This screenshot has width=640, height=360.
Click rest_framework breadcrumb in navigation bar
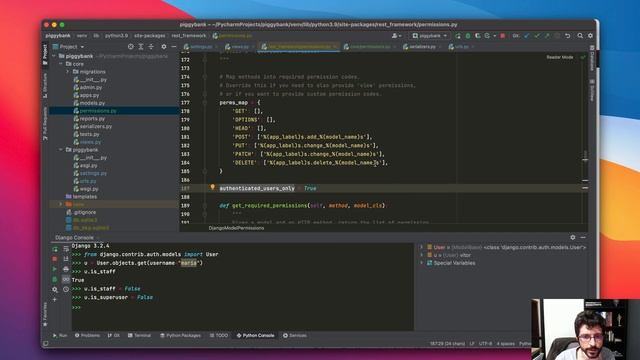pos(189,36)
